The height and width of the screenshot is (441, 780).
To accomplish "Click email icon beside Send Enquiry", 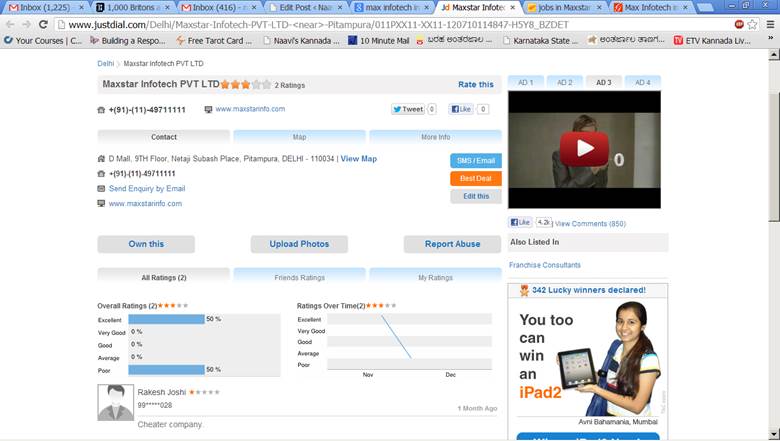I will click(101, 189).
